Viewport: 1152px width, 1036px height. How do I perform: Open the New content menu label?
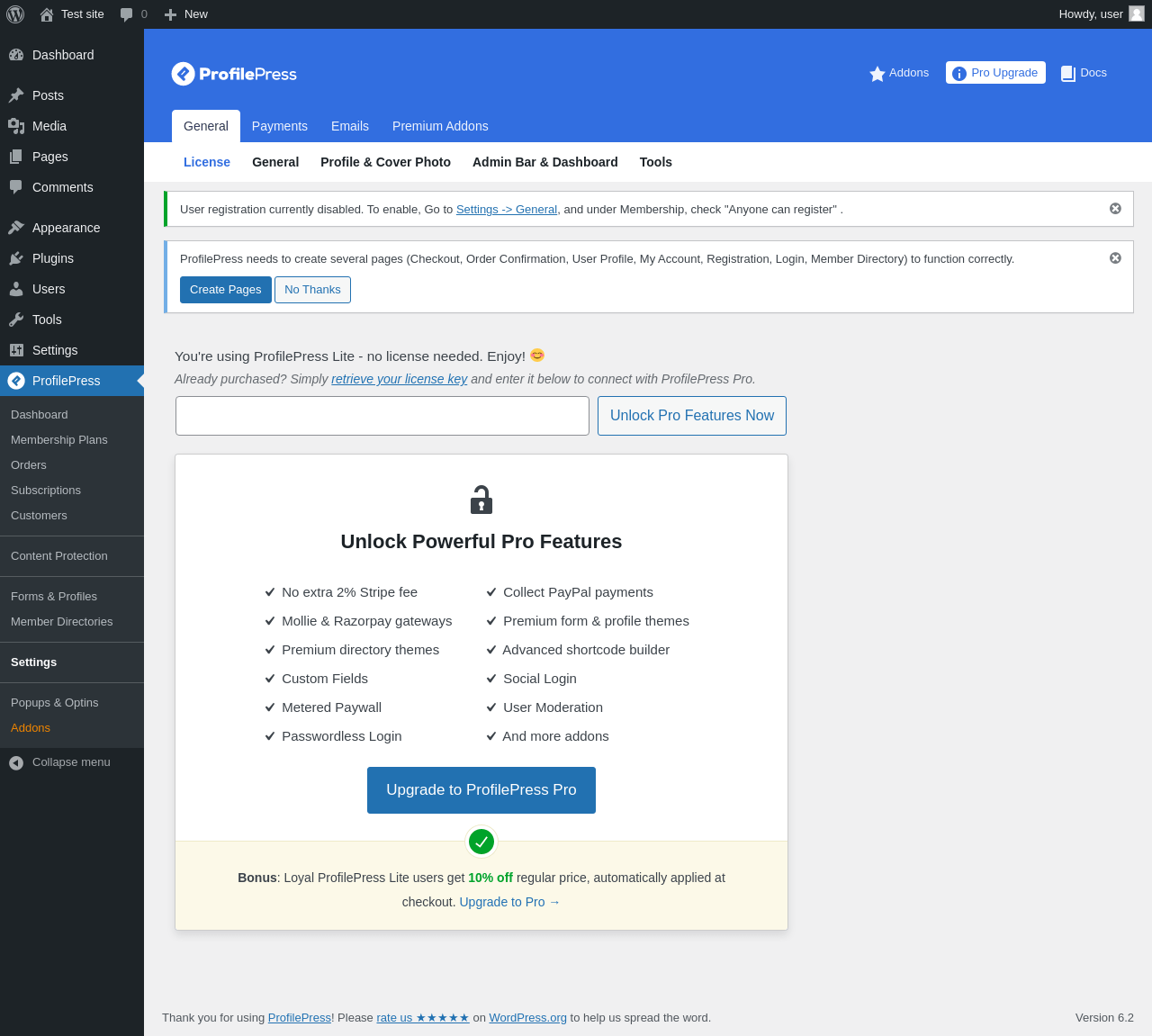pyautogui.click(x=196, y=14)
